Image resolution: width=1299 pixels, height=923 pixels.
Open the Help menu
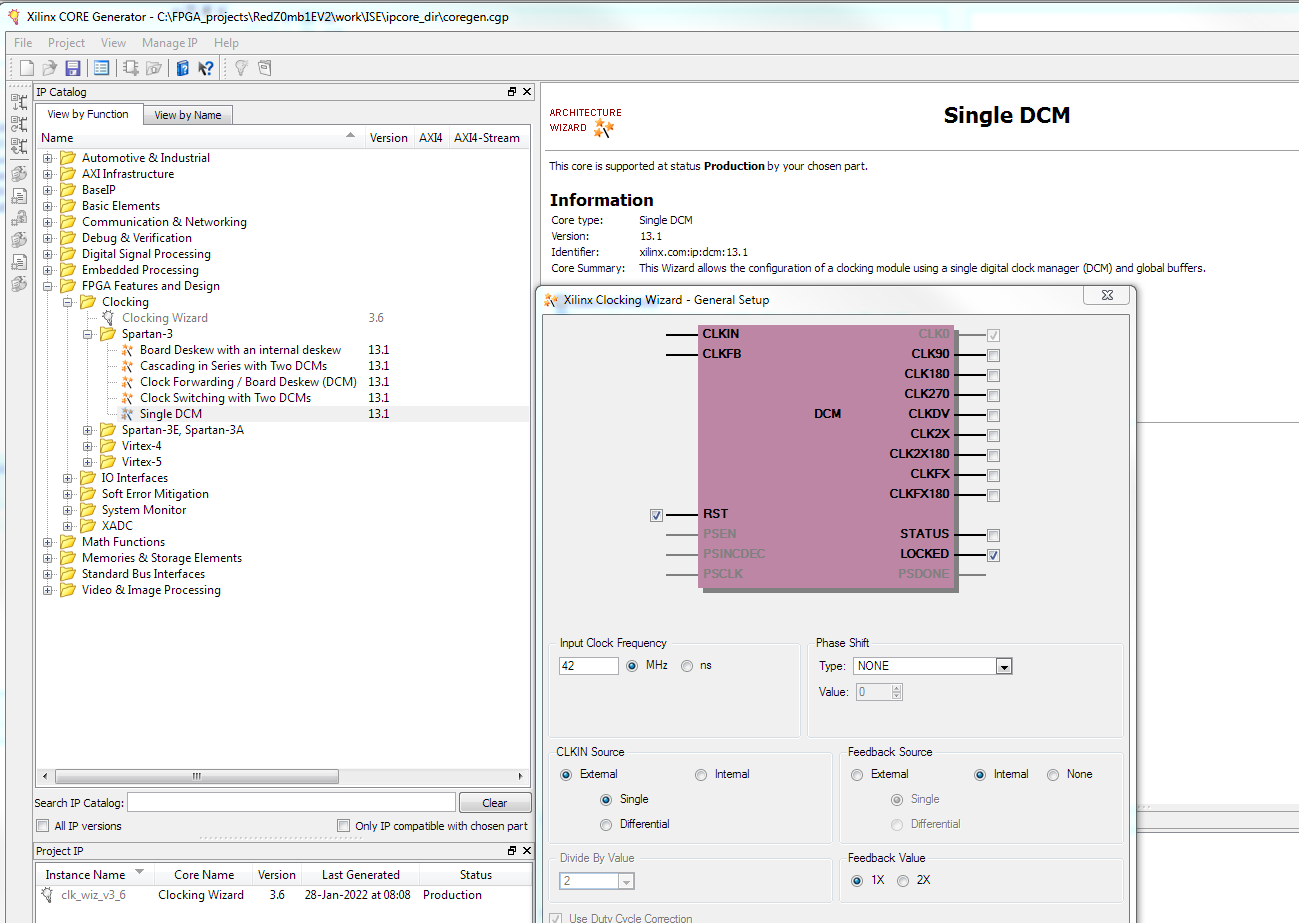[227, 43]
